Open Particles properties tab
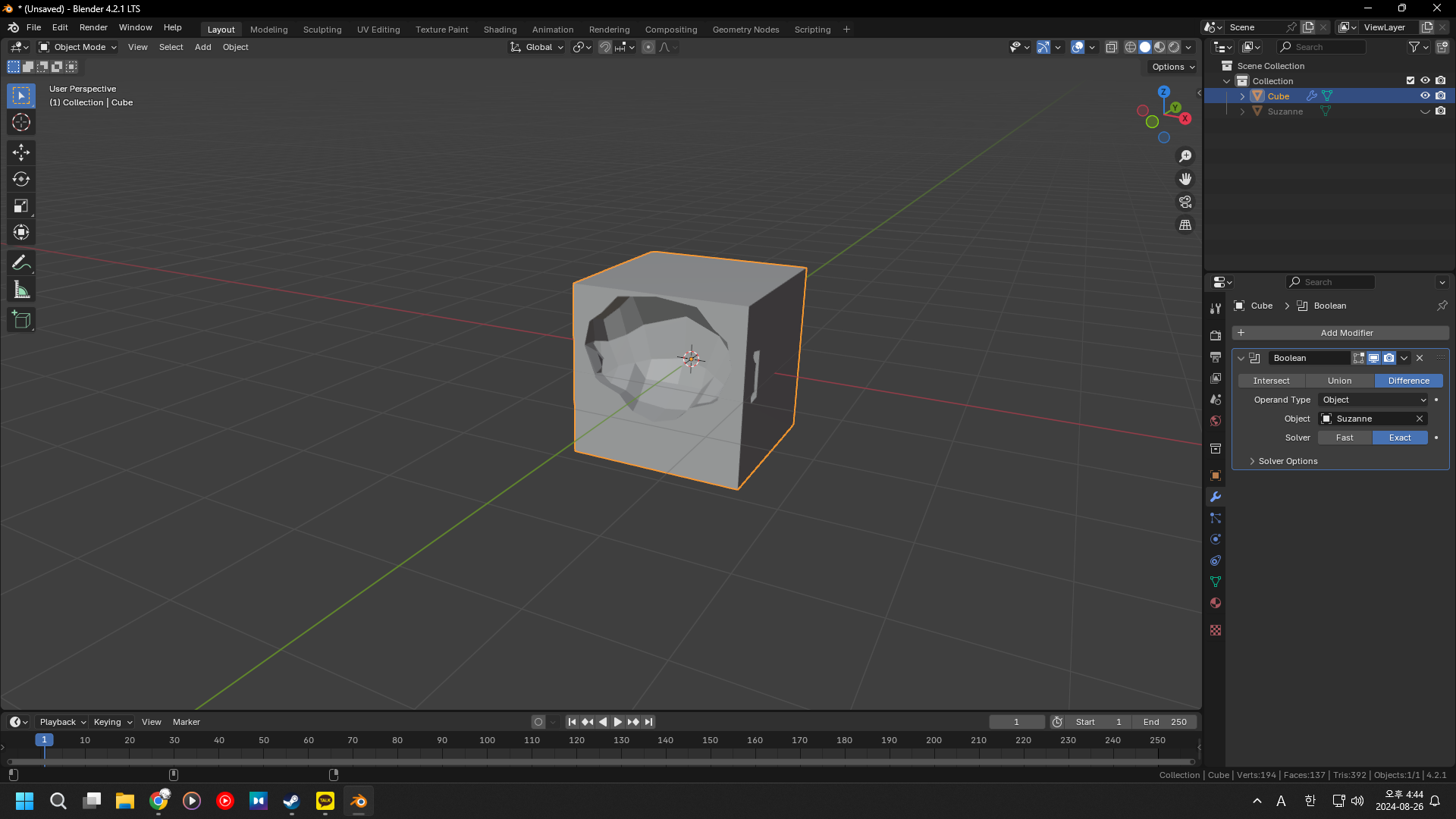The width and height of the screenshot is (1456, 819). (1216, 518)
